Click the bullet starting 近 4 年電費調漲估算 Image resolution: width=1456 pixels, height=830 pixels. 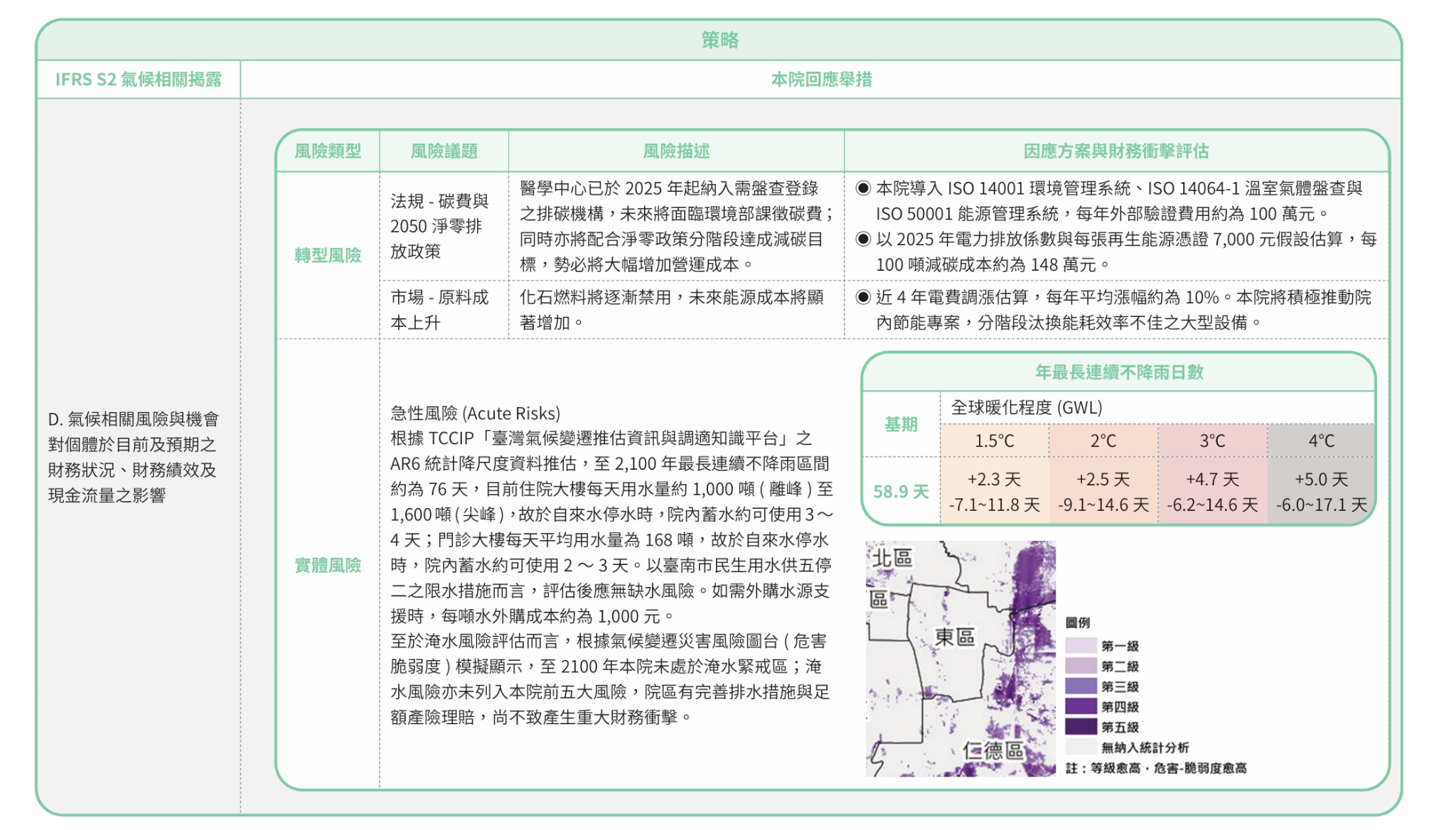pyautogui.click(x=1113, y=310)
